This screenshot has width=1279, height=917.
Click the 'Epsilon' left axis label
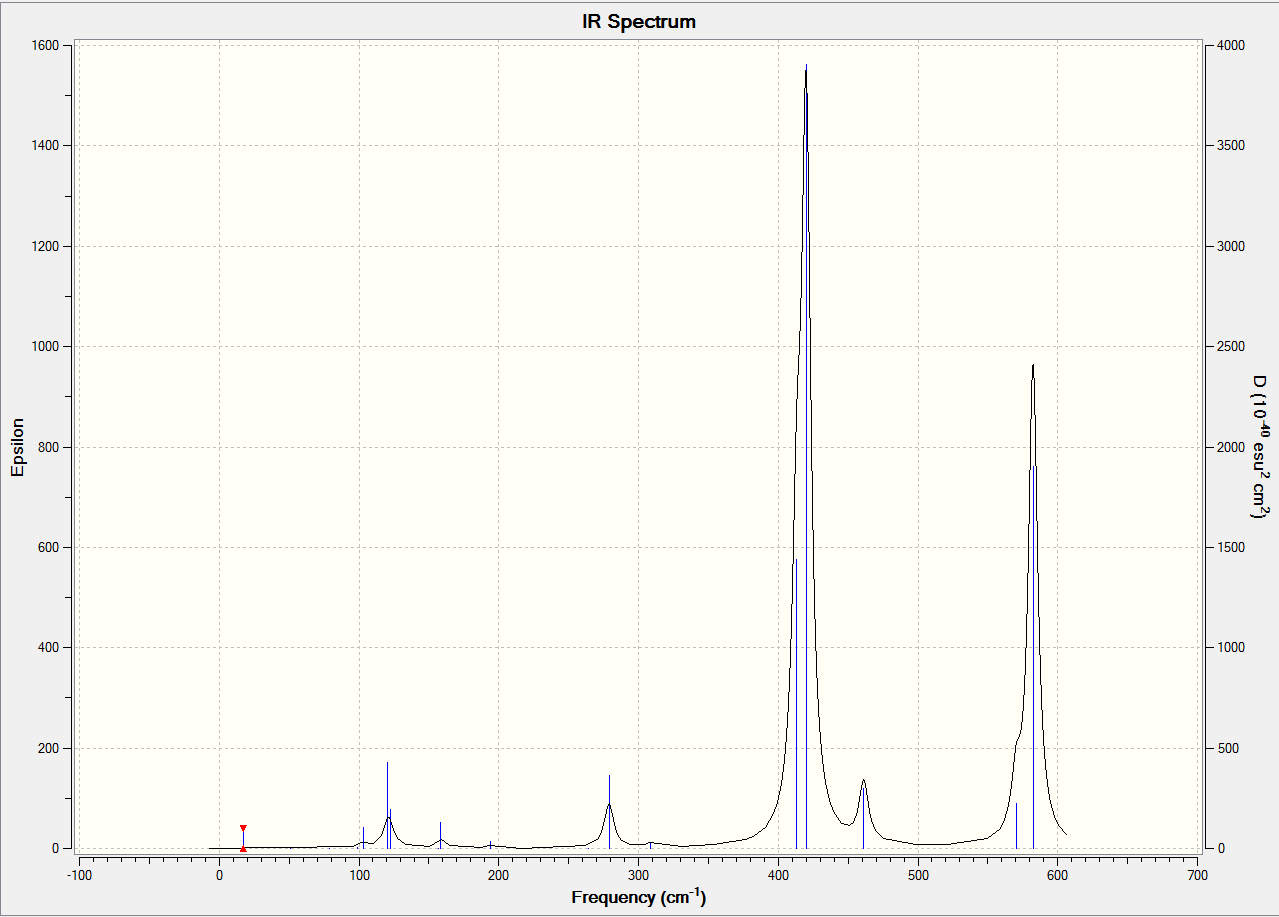click(x=17, y=447)
